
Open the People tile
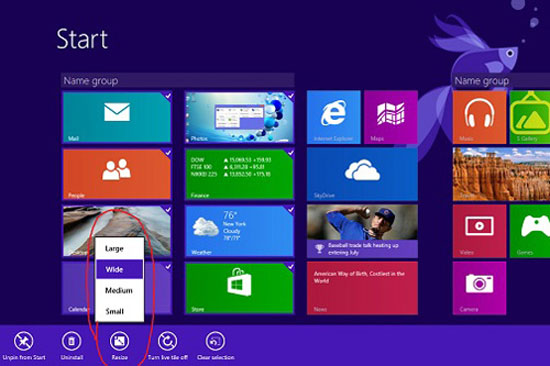coord(117,174)
